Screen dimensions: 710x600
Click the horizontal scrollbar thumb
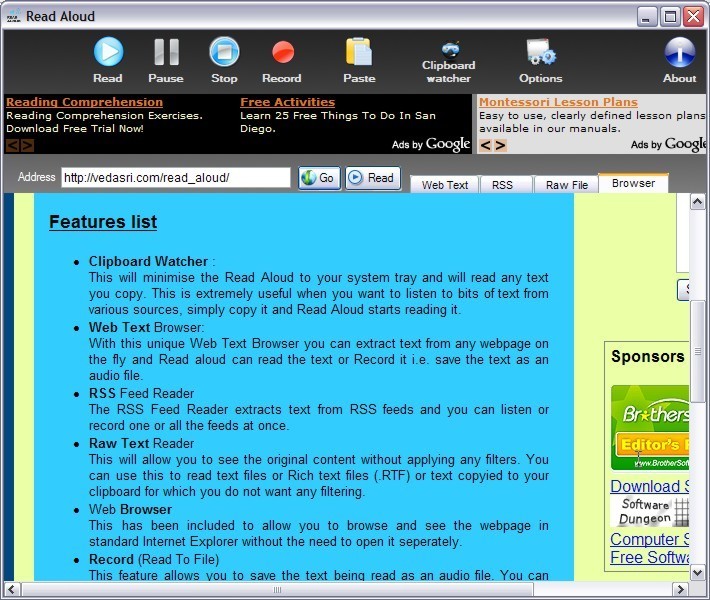pos(278,590)
